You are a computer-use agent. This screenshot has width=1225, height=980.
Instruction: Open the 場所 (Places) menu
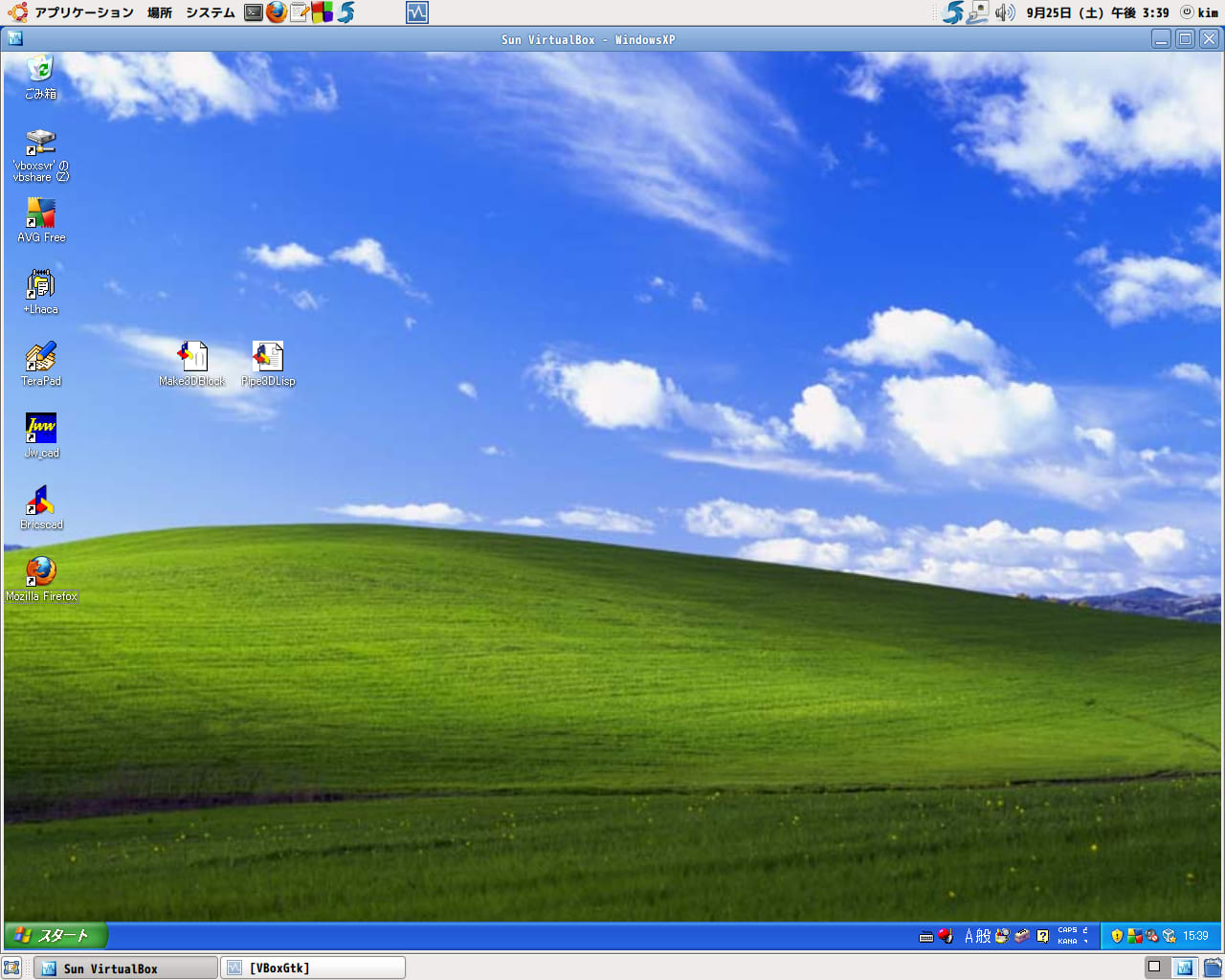[x=160, y=12]
